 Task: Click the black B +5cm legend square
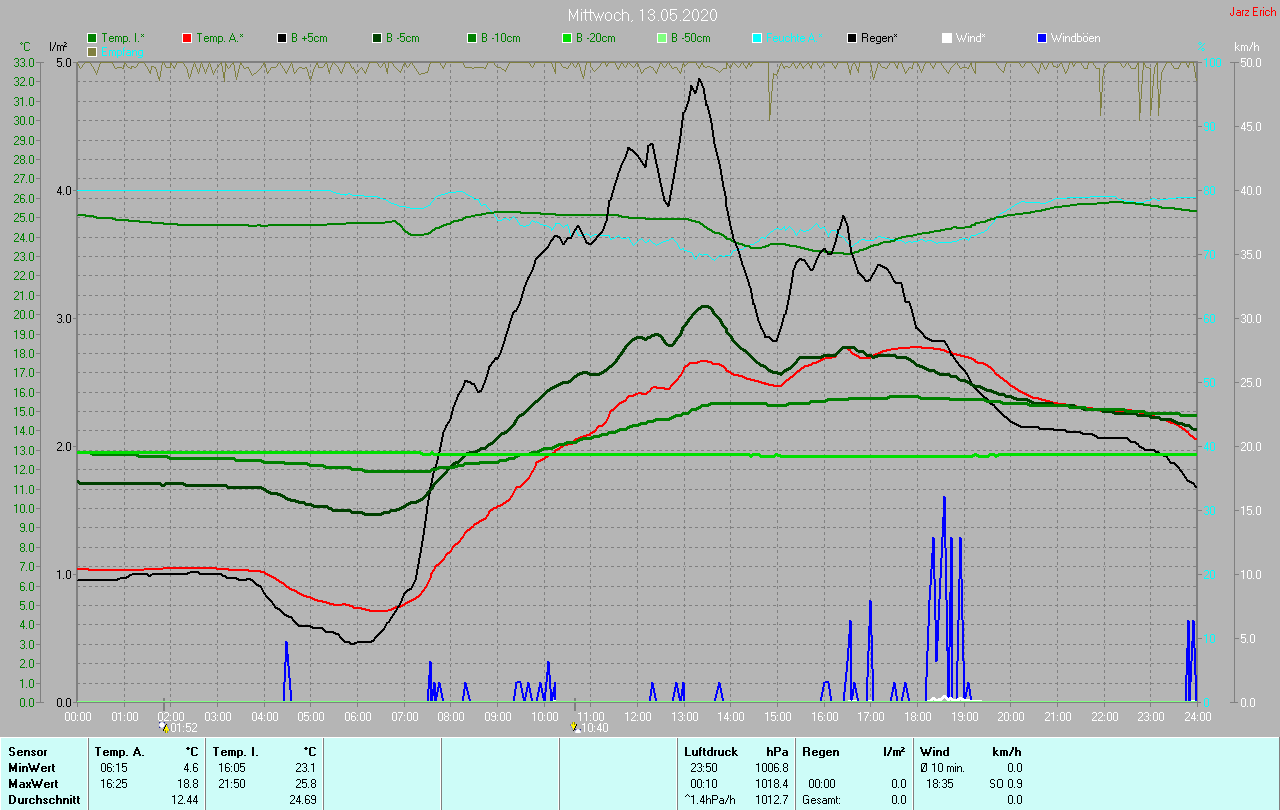click(282, 38)
